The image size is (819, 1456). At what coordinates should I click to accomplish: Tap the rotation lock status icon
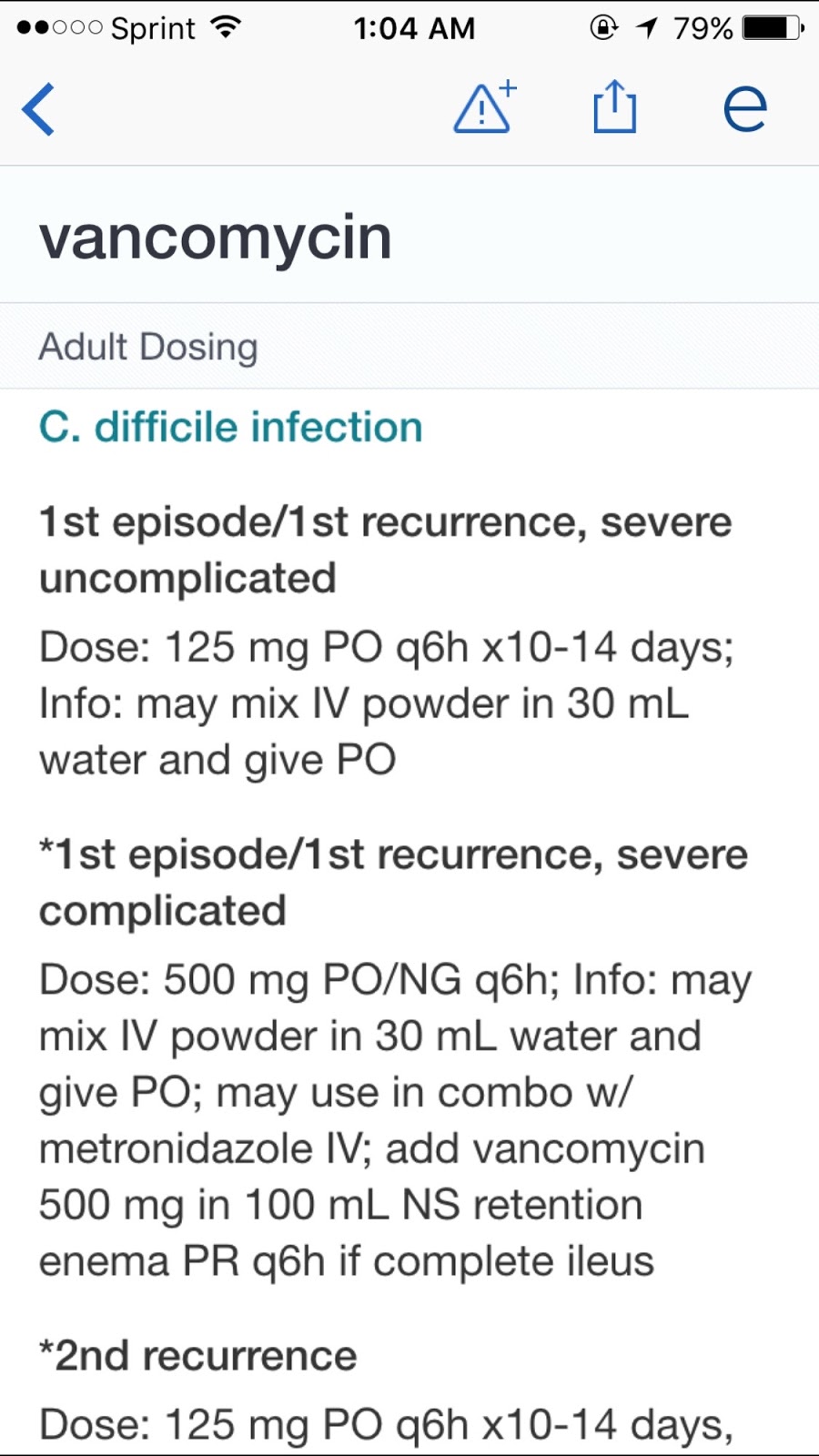click(603, 28)
